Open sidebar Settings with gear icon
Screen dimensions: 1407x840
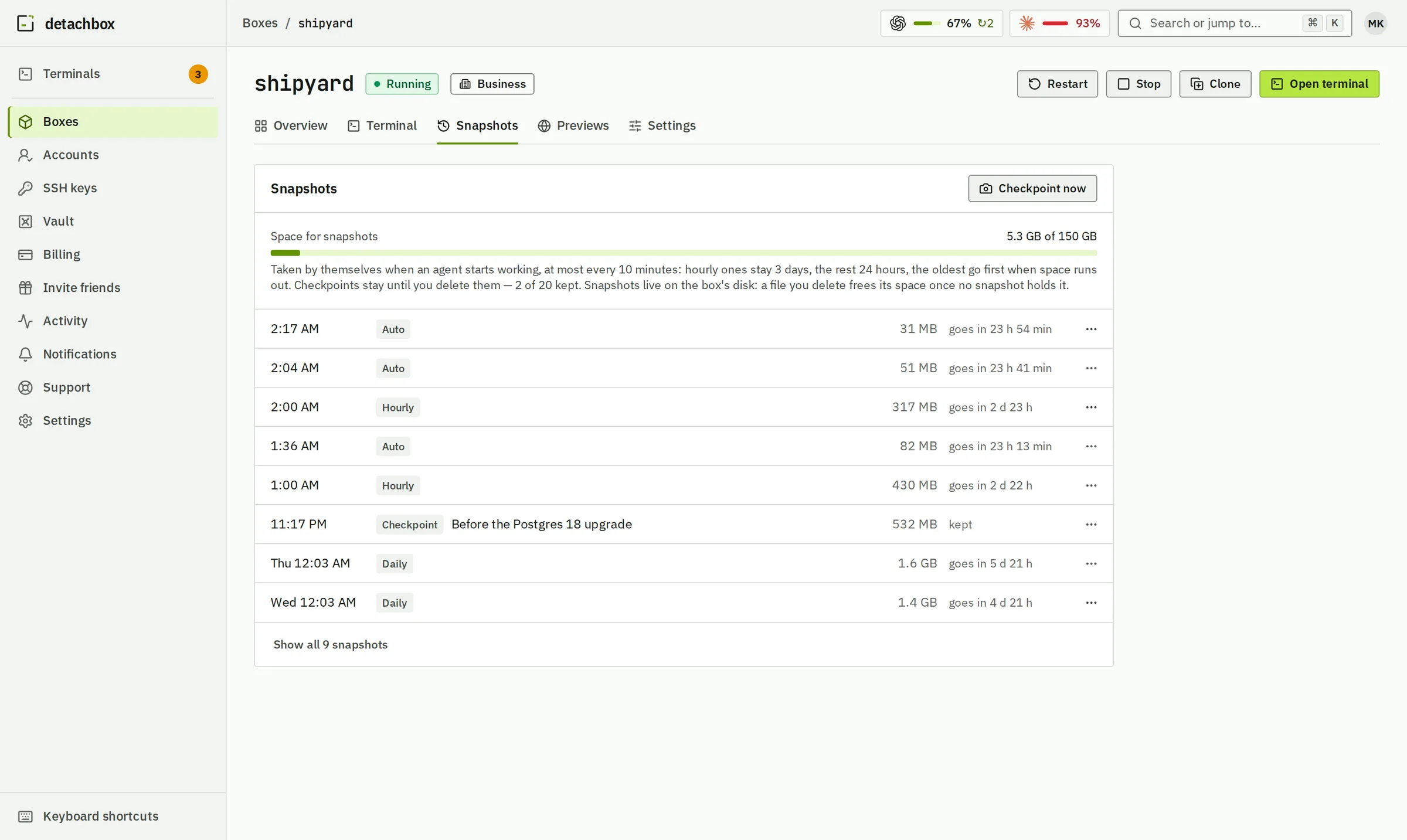[x=113, y=421]
